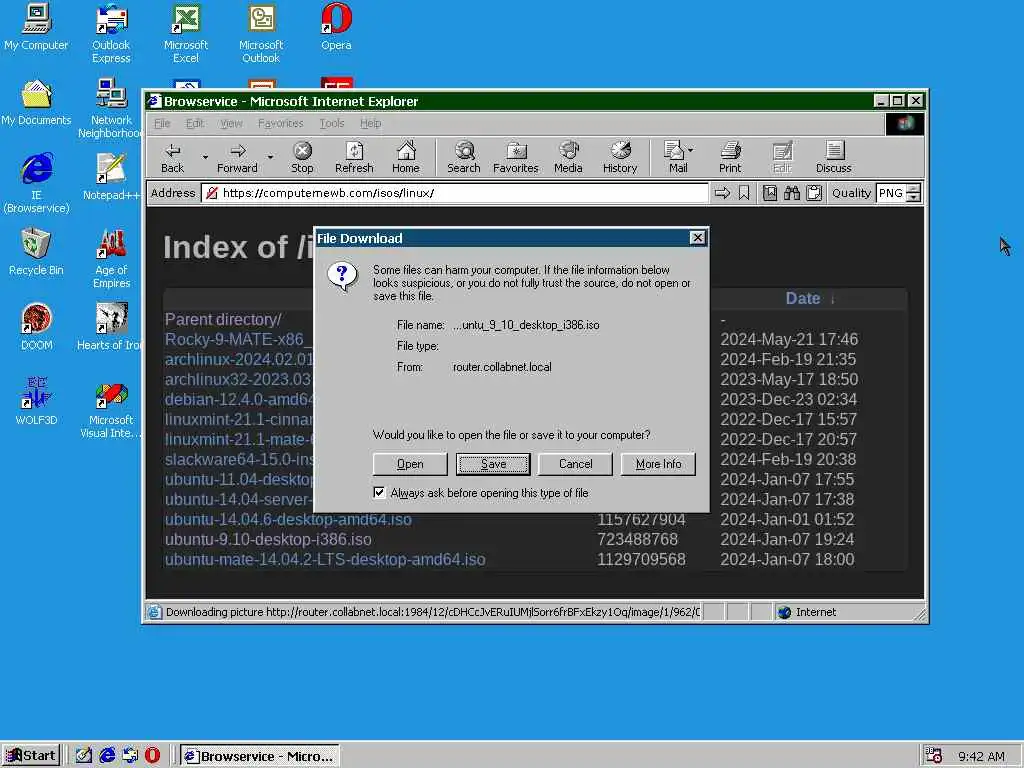Click the Browservice taskbar button
1024x768 pixels.
pos(259,756)
